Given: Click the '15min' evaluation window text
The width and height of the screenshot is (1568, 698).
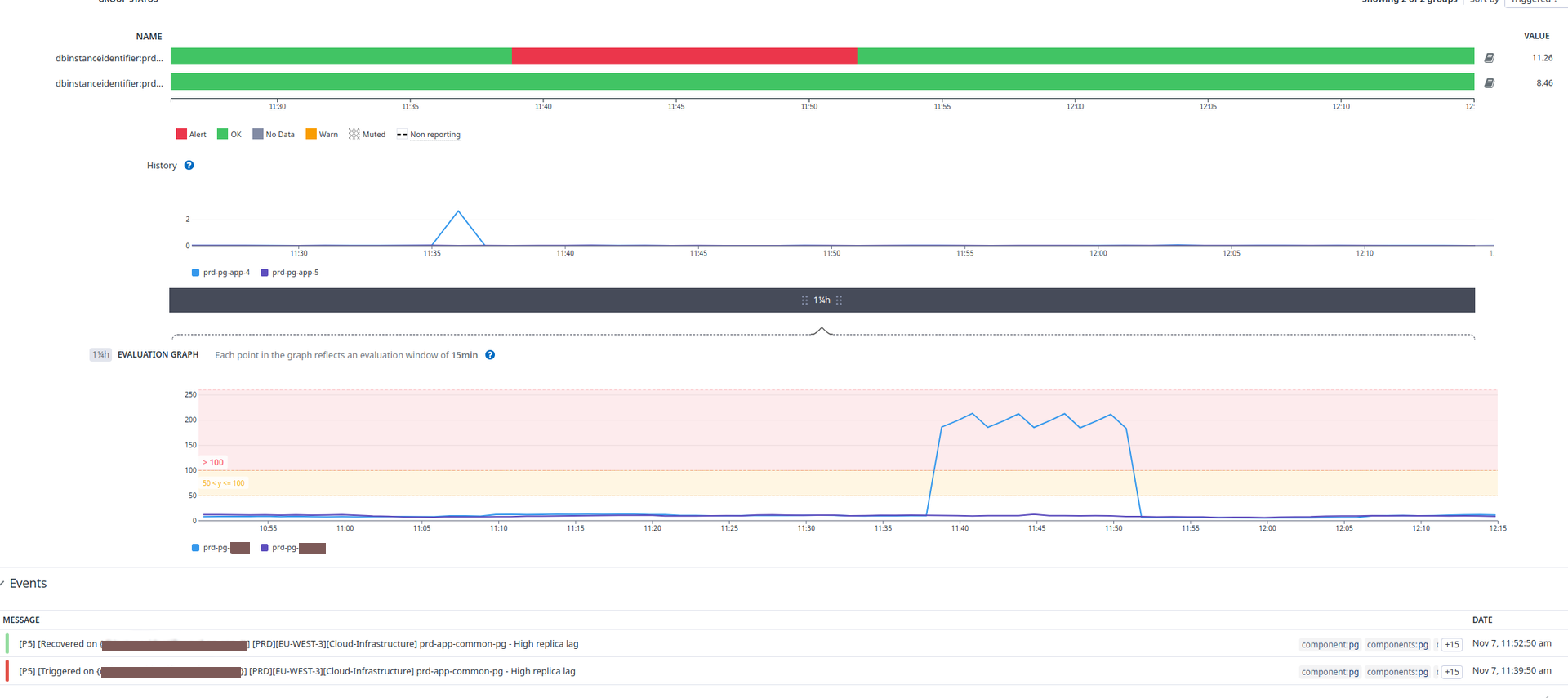Looking at the screenshot, I should (464, 355).
